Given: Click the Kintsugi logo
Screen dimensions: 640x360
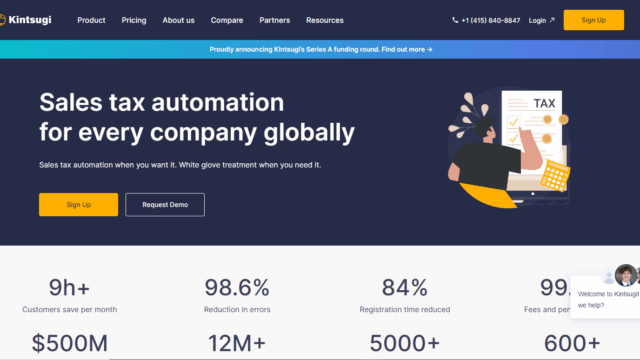Looking at the screenshot, I should click(x=26, y=20).
